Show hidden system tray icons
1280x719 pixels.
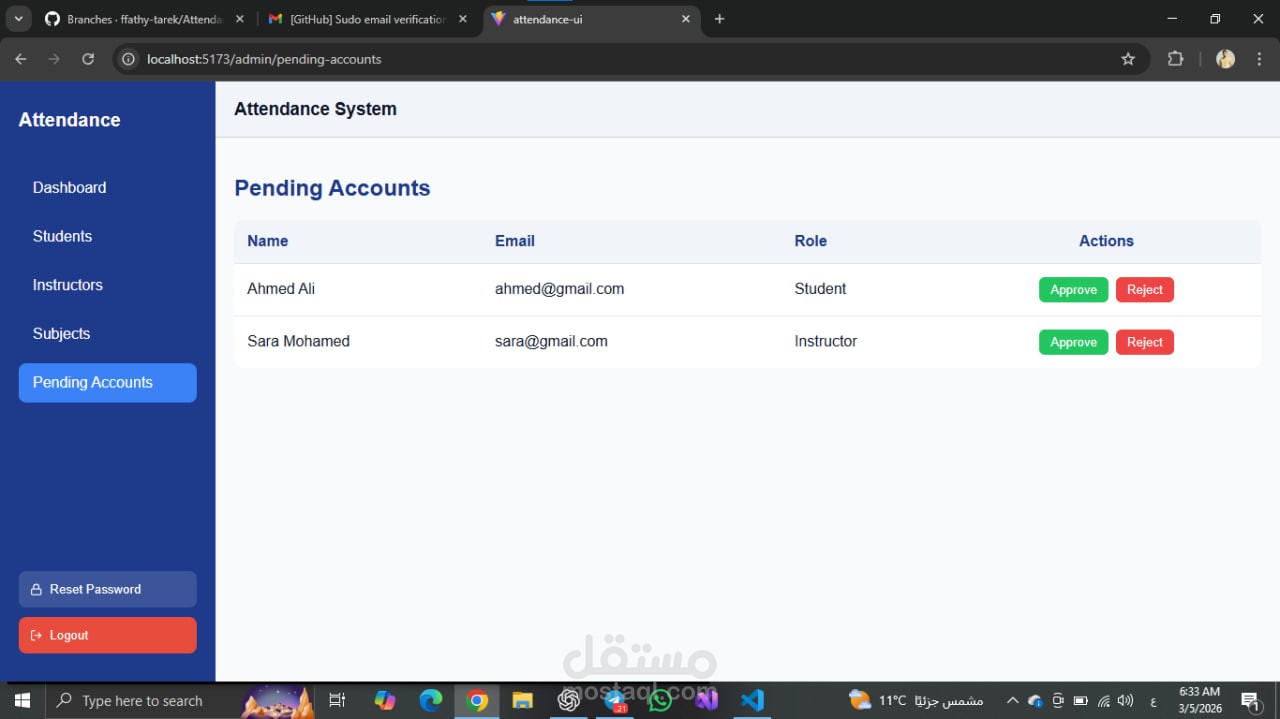[1012, 701]
